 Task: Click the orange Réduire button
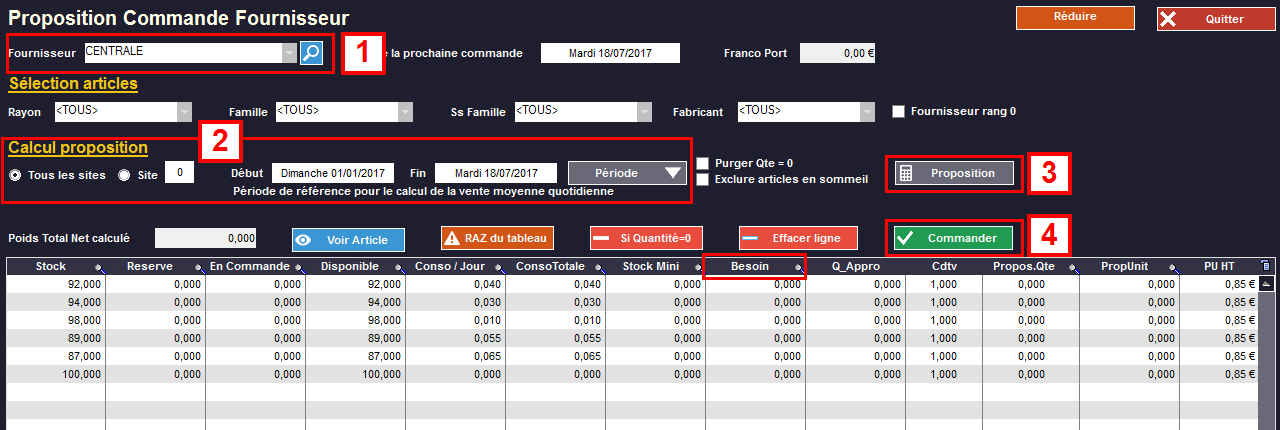click(x=1075, y=17)
